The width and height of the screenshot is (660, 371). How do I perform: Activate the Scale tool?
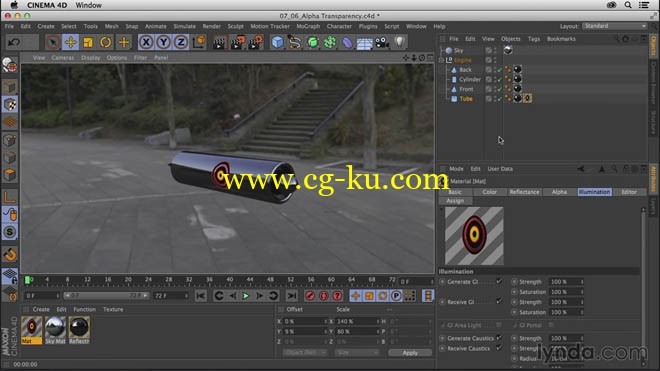click(x=88, y=42)
